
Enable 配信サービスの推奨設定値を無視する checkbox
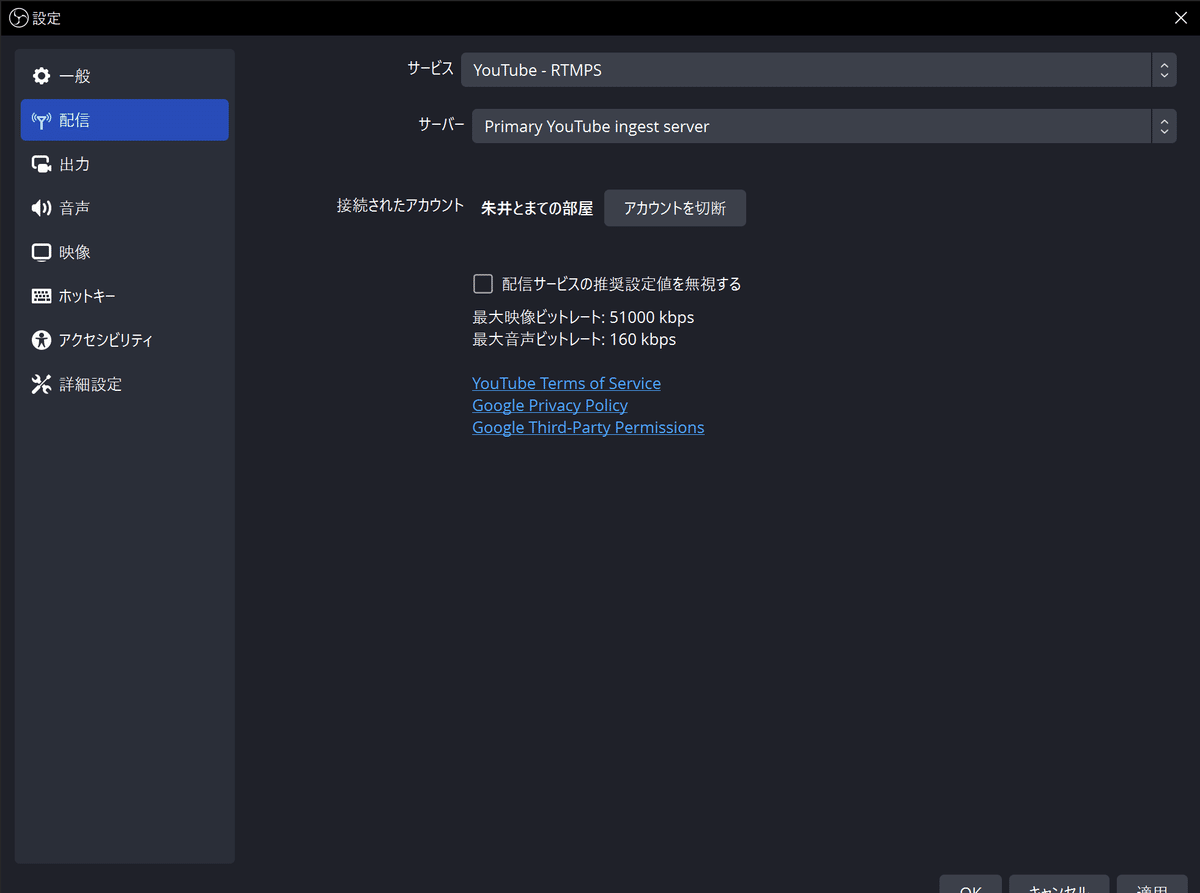click(x=483, y=284)
